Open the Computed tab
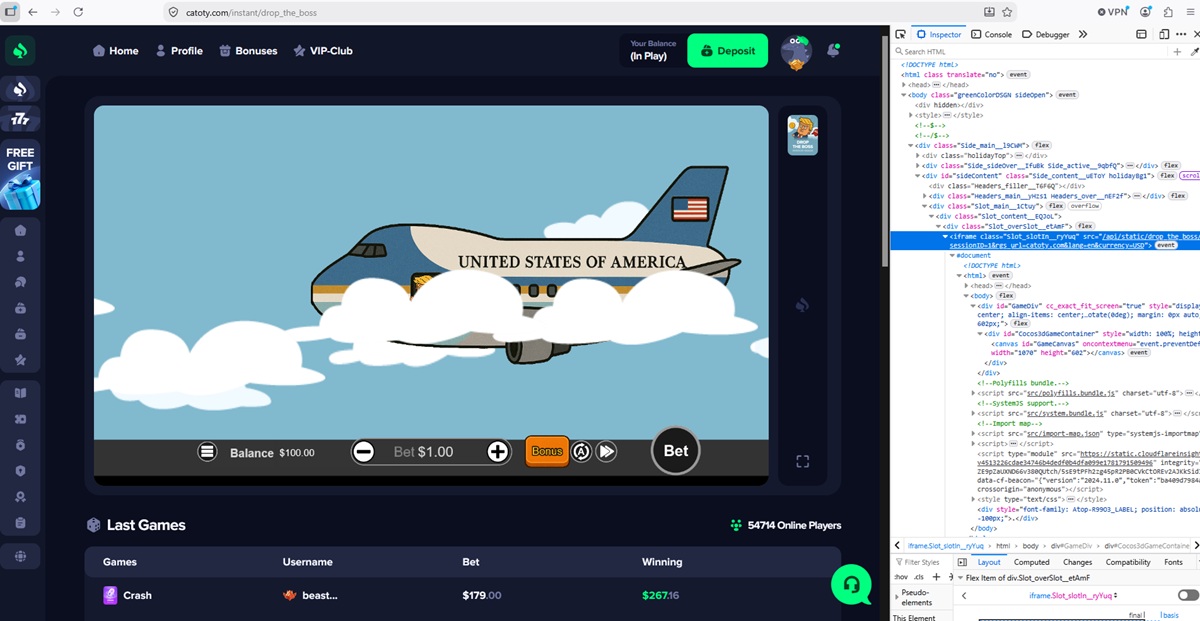 click(x=1032, y=562)
